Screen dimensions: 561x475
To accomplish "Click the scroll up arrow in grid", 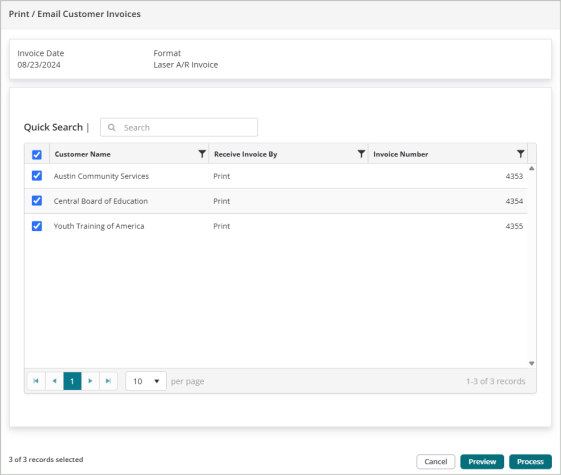I will (532, 168).
